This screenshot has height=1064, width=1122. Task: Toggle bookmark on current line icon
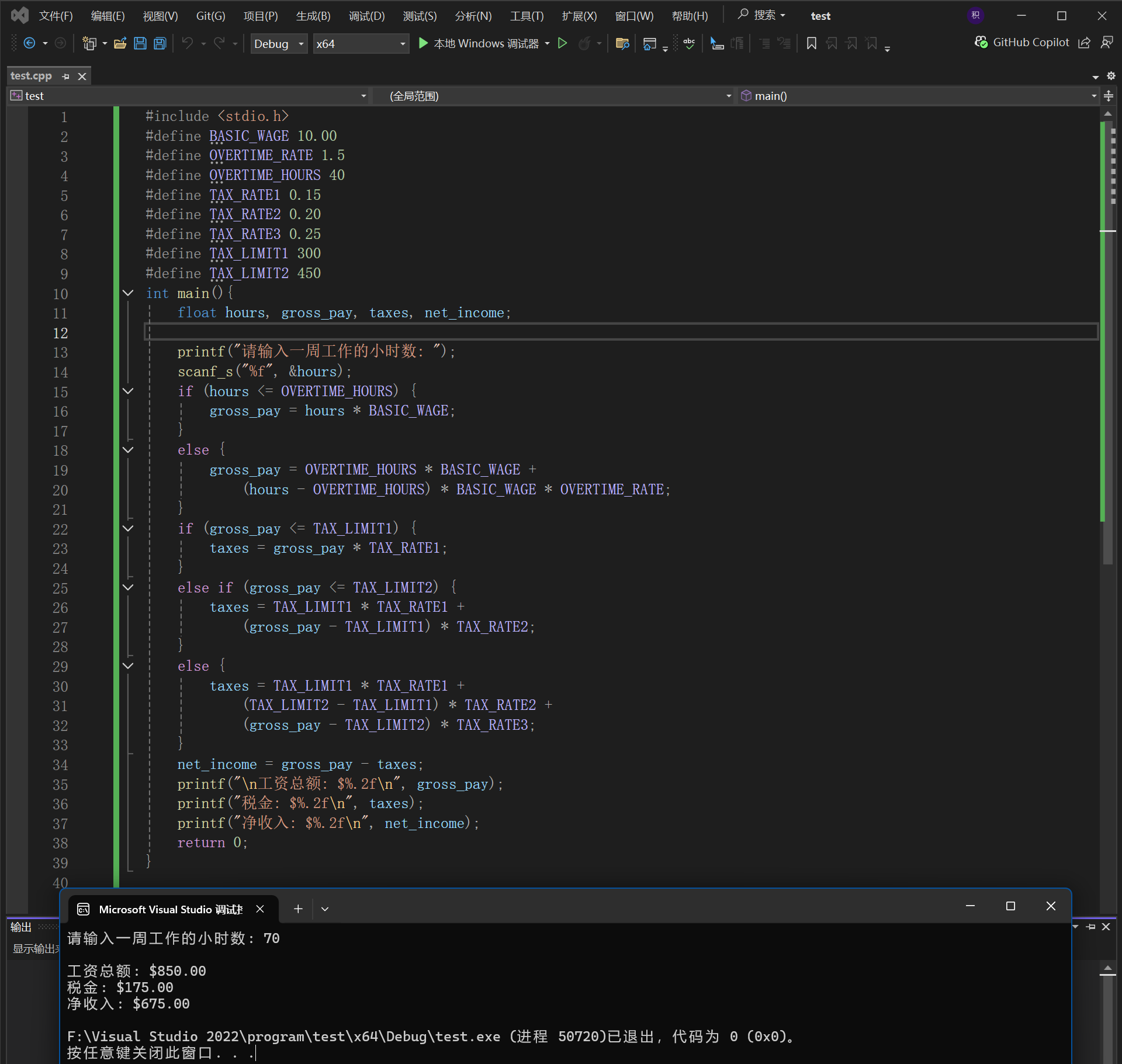(811, 43)
